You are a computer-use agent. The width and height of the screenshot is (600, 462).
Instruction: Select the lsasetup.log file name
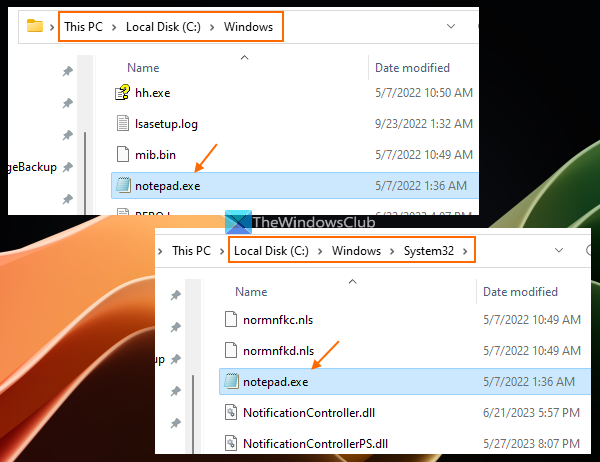(x=166, y=124)
